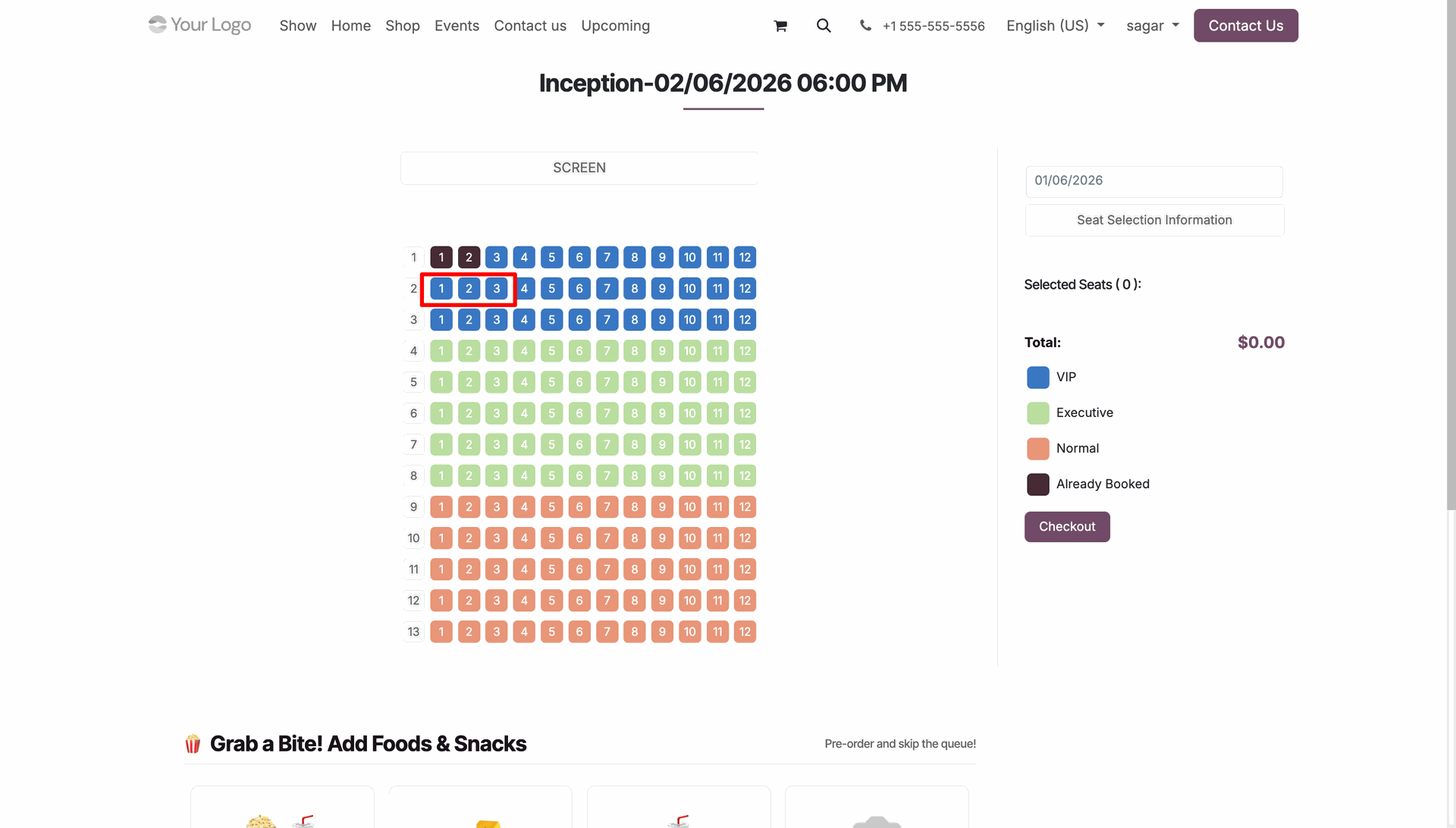The width and height of the screenshot is (1456, 828).
Task: Go to the Home page
Action: click(351, 26)
